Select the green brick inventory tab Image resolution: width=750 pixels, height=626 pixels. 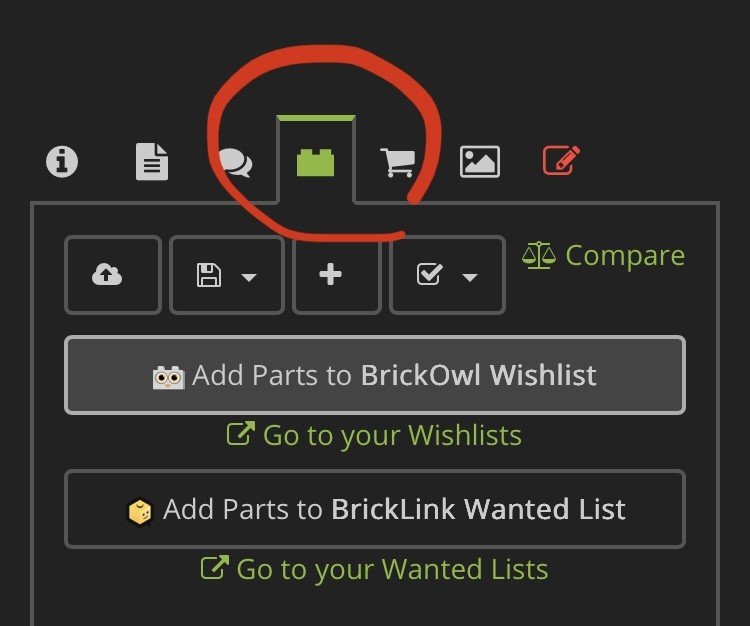316,163
